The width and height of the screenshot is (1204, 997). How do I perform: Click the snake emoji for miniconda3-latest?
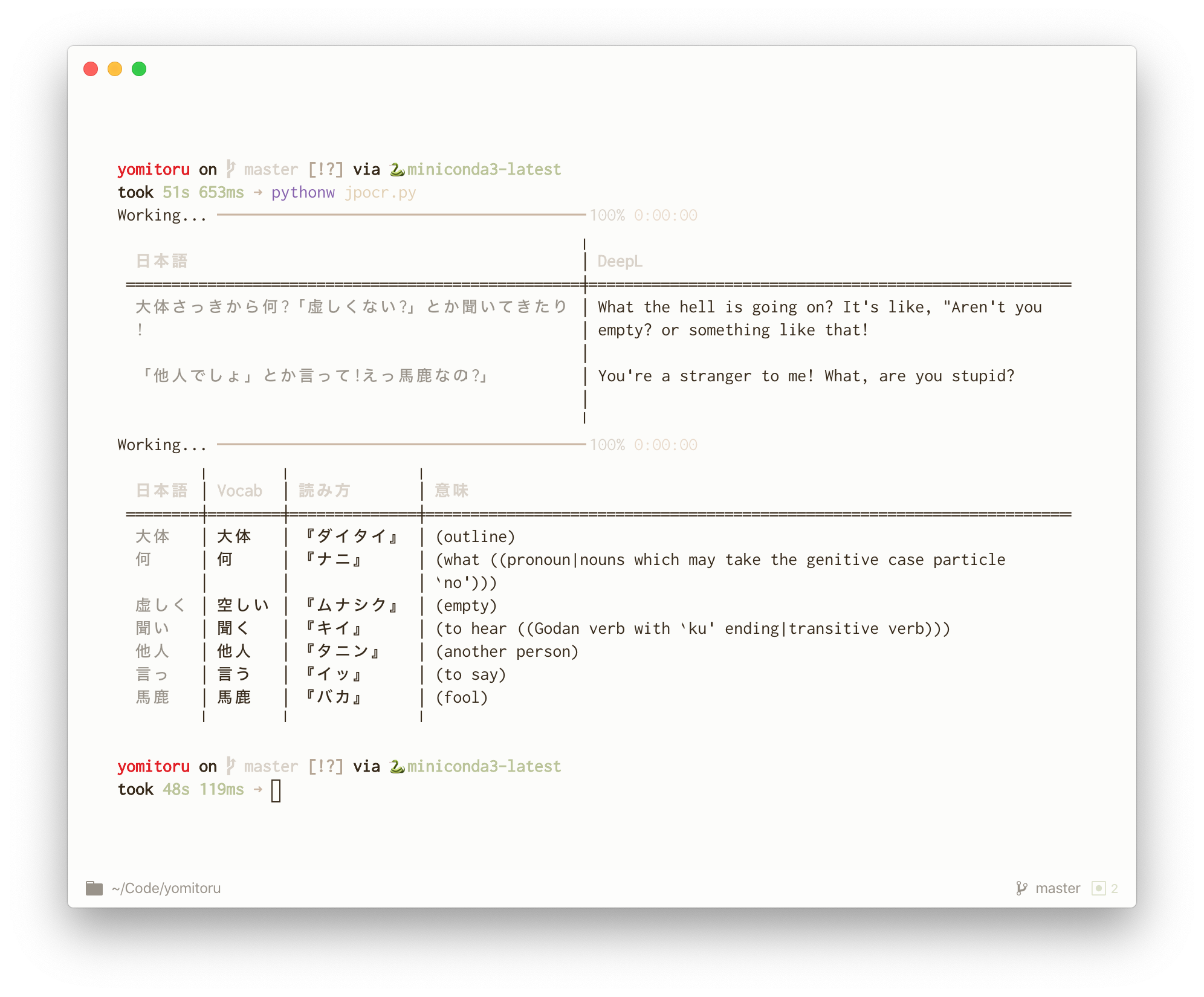pyautogui.click(x=396, y=169)
